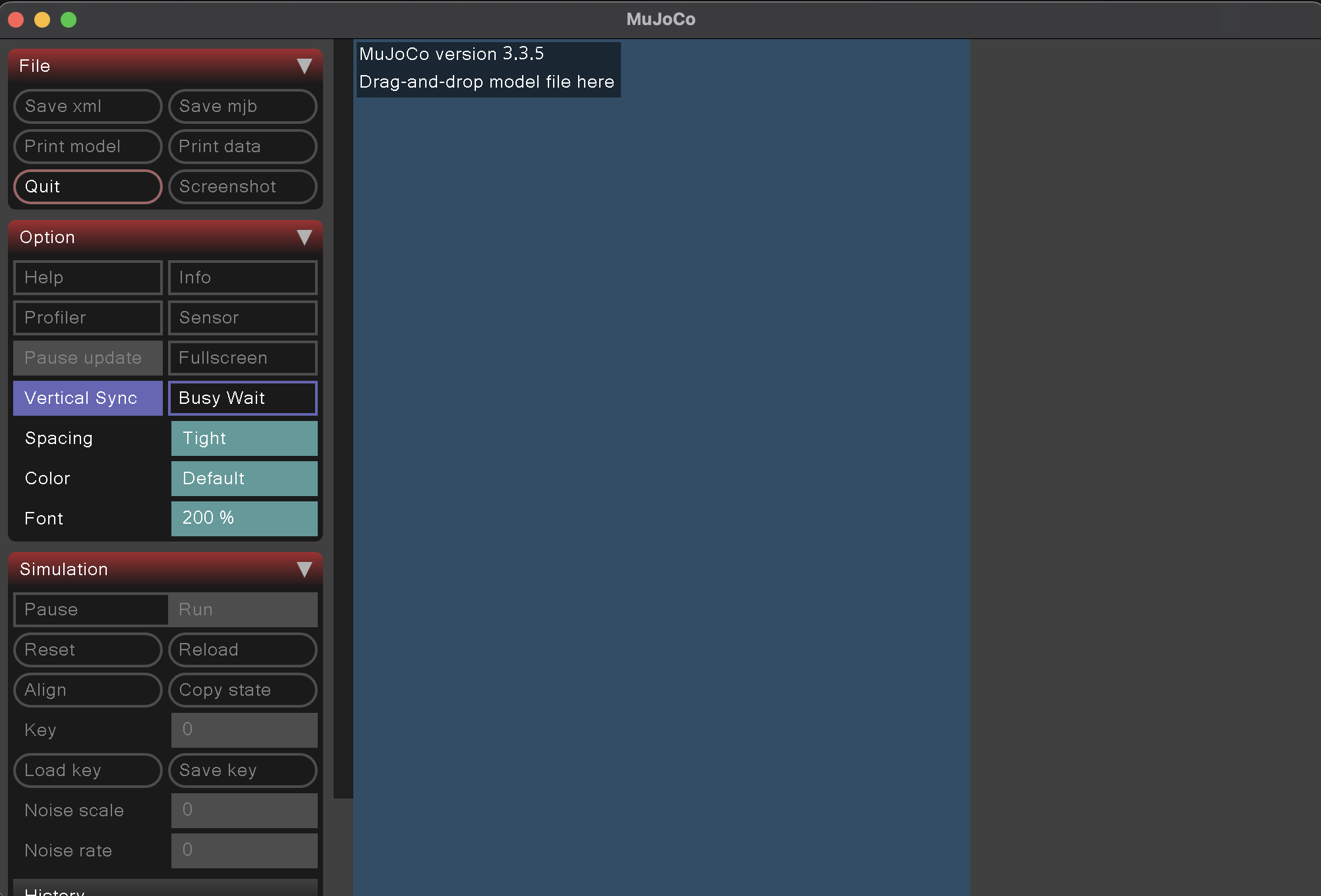The width and height of the screenshot is (1321, 896).
Task: Zoom window with the green button
Action: click(69, 20)
